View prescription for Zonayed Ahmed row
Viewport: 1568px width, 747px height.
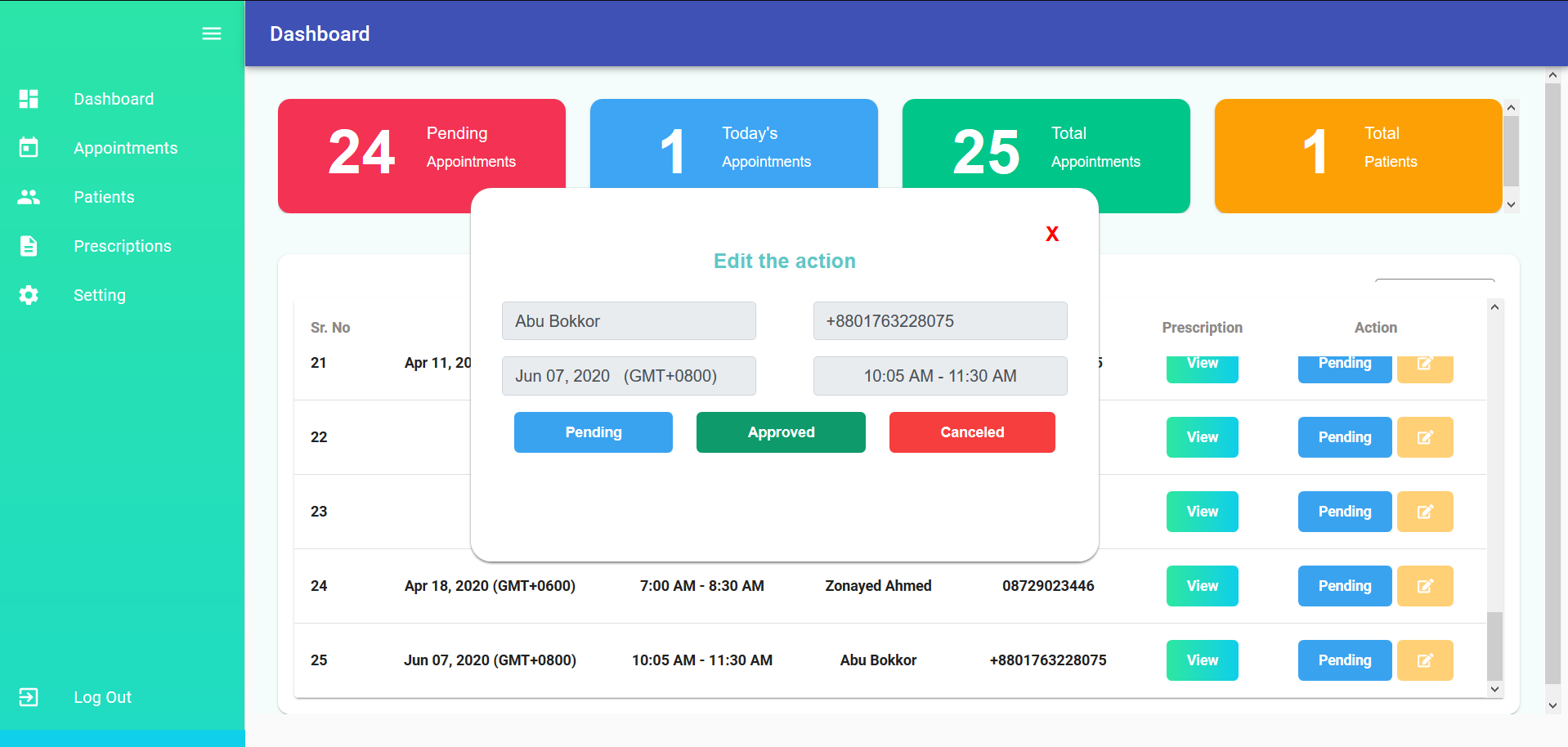click(1203, 586)
